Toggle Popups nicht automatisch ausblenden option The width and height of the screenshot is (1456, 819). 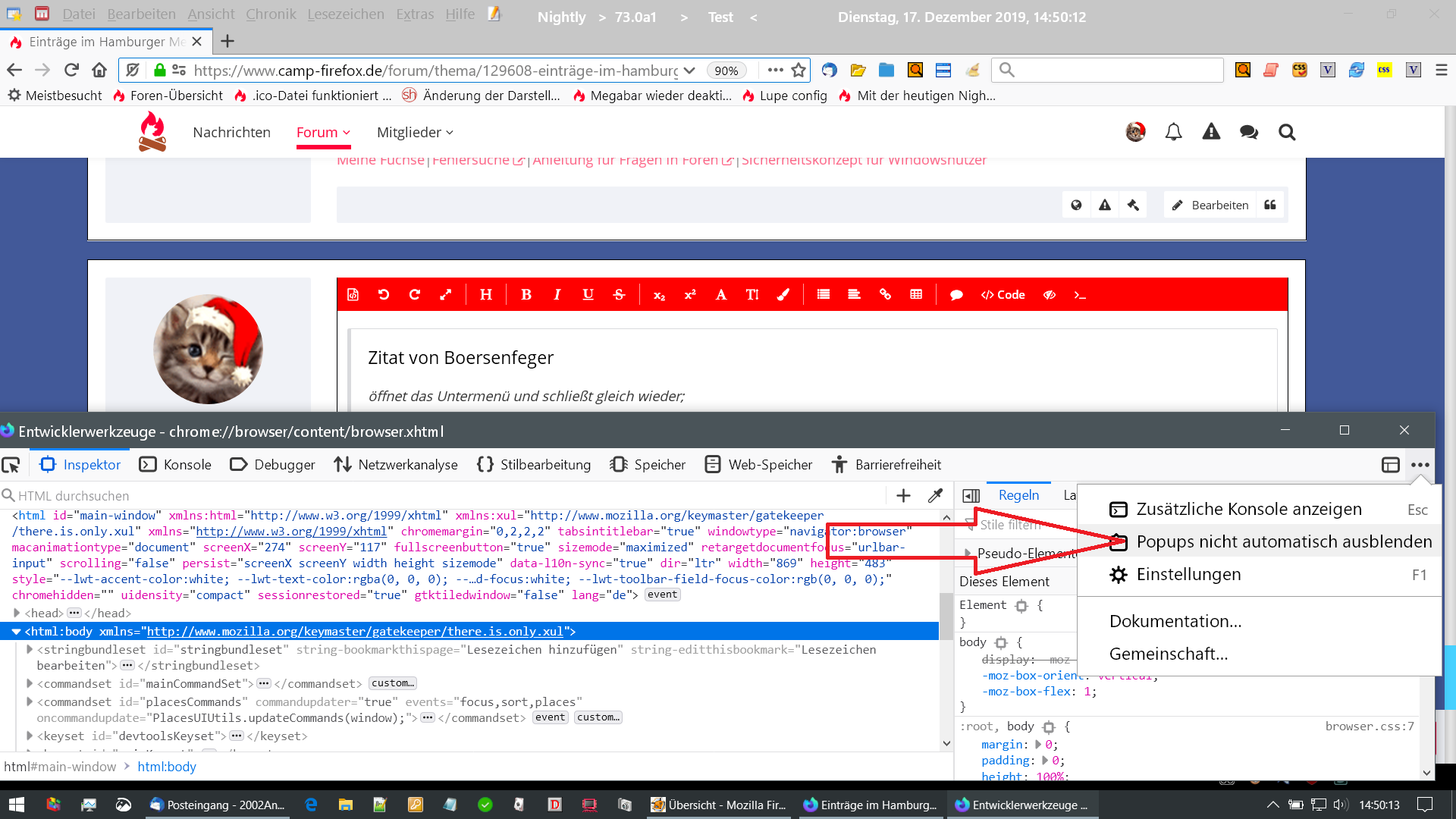coord(1283,542)
